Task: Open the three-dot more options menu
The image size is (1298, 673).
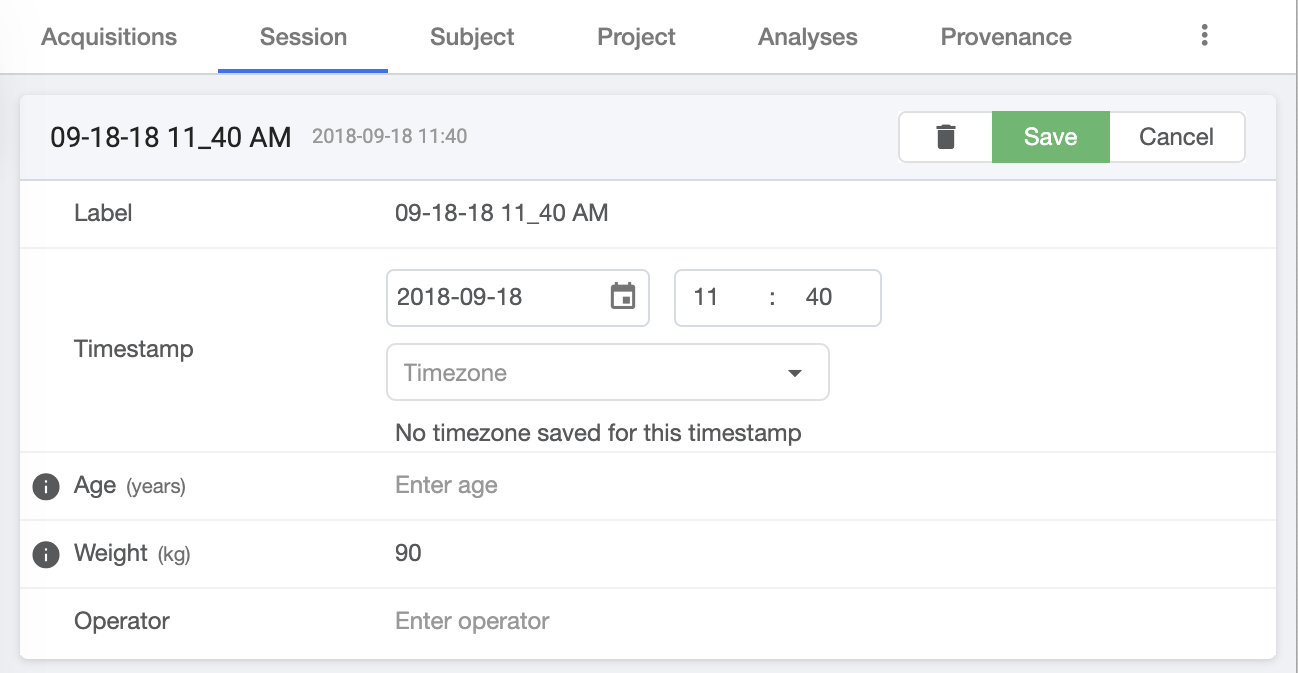Action: 1204,36
